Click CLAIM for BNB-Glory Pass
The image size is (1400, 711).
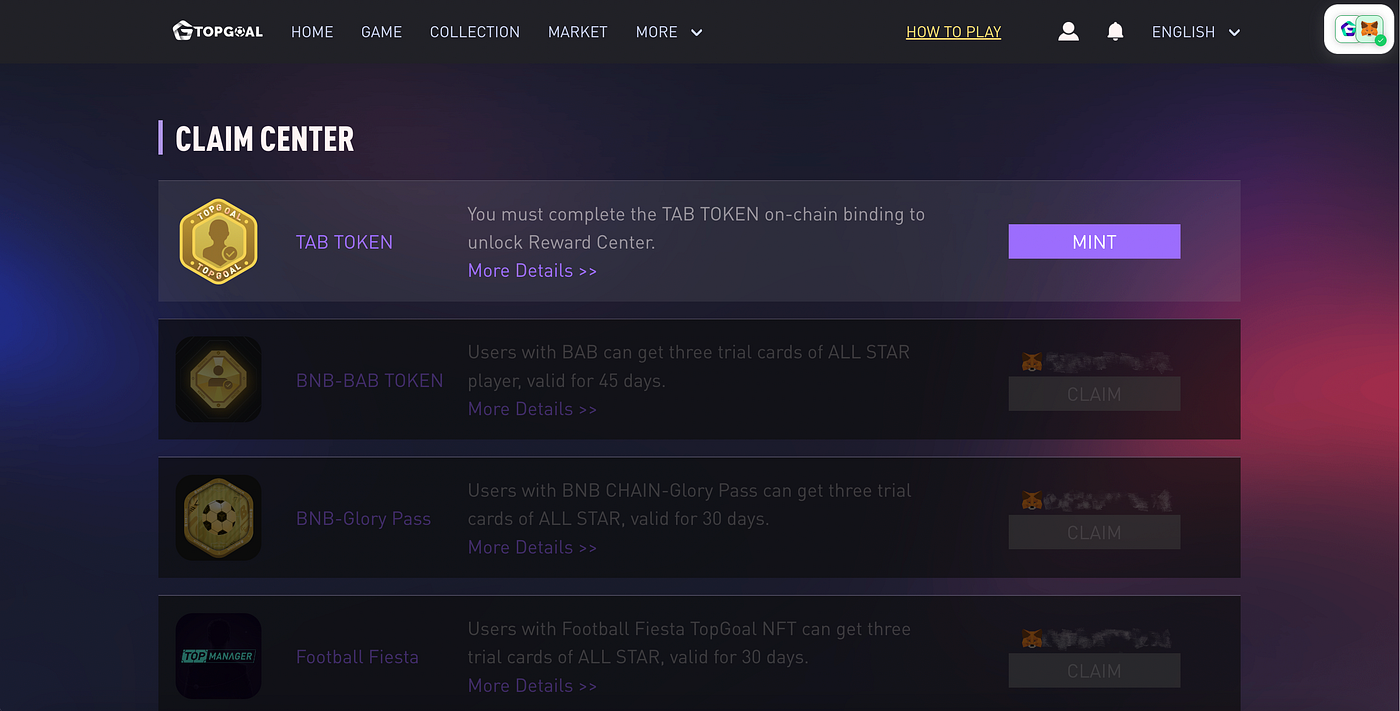(x=1094, y=532)
